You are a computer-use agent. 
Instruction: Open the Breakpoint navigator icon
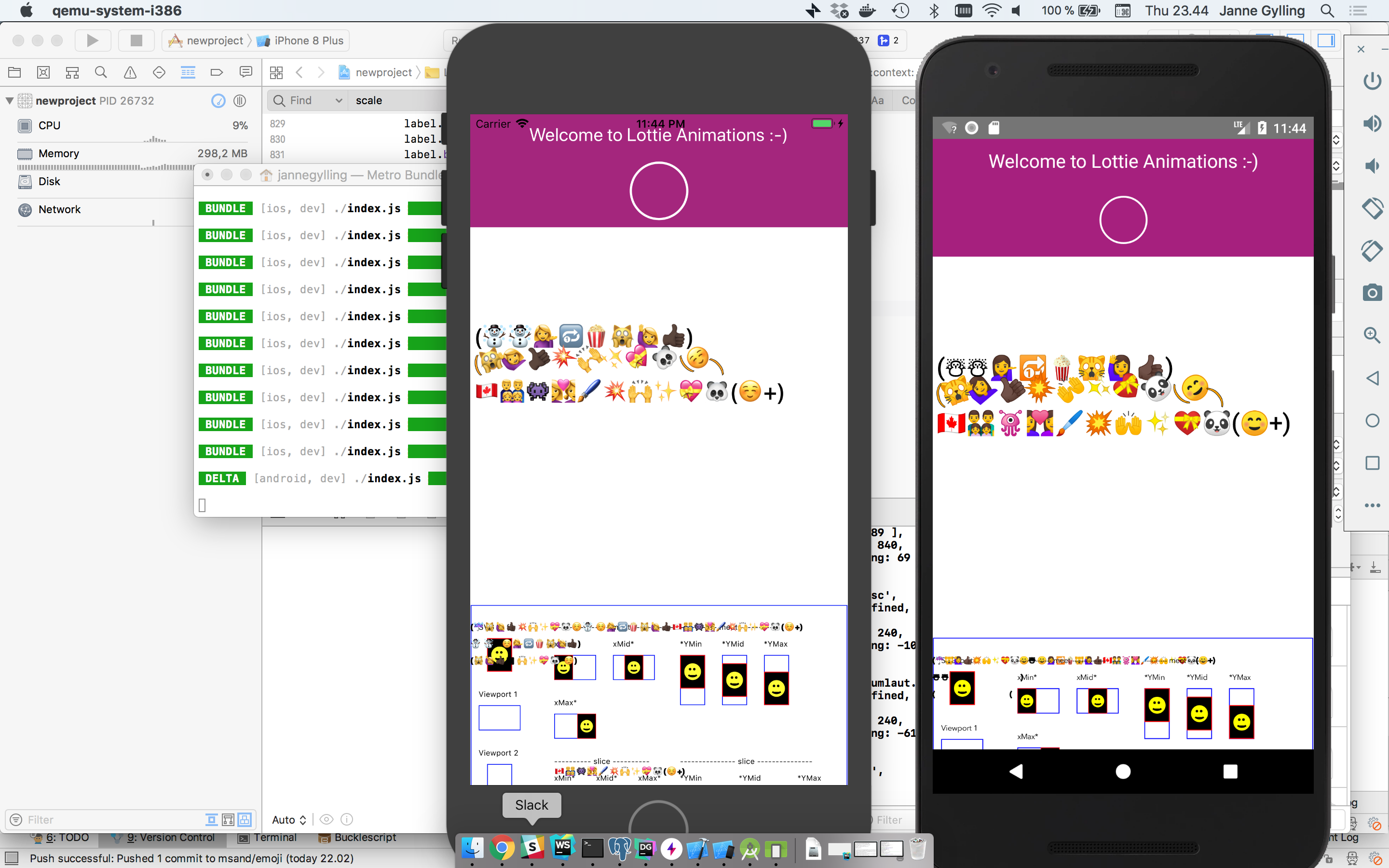click(217, 72)
